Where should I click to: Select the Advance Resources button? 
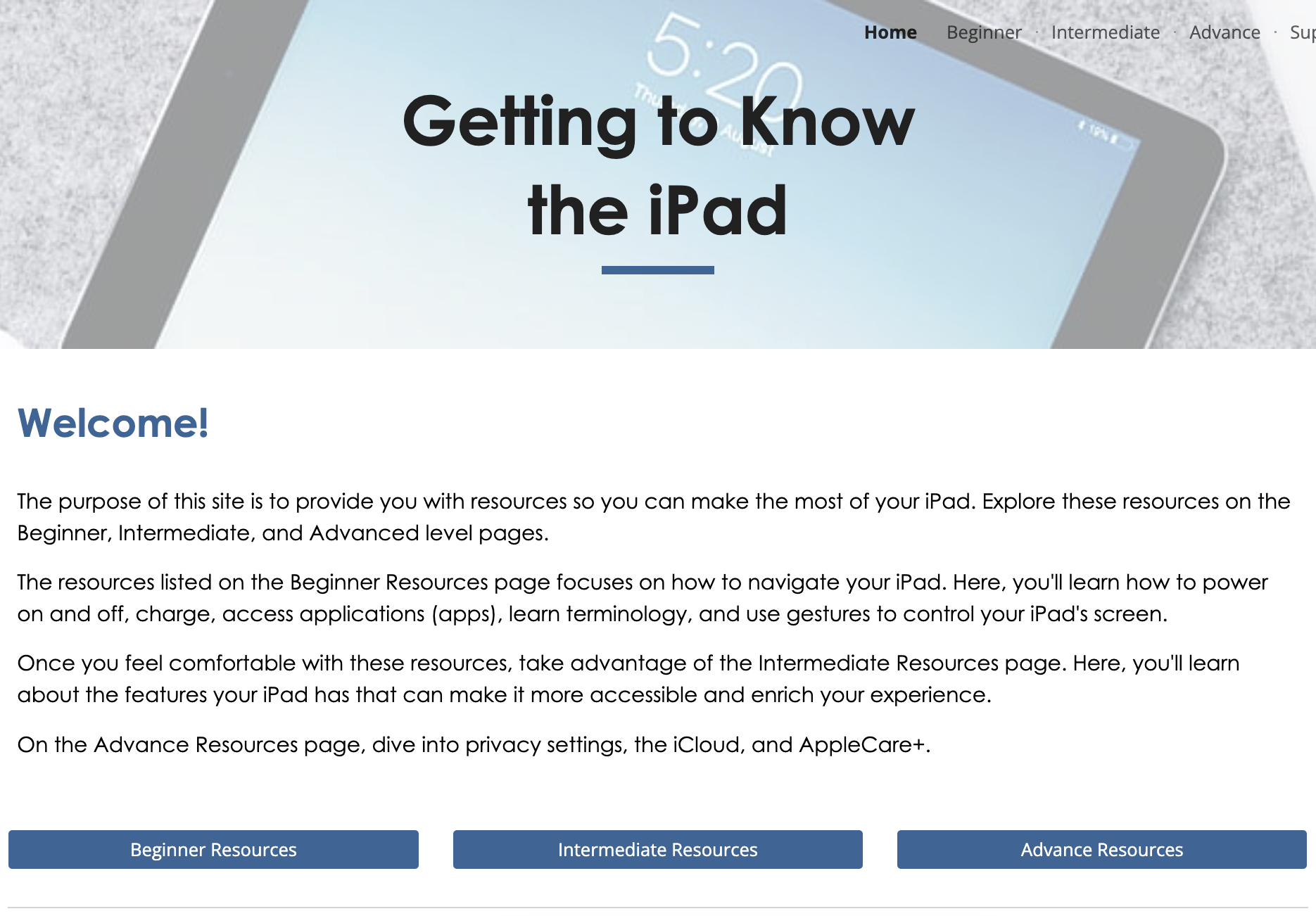pos(1102,849)
